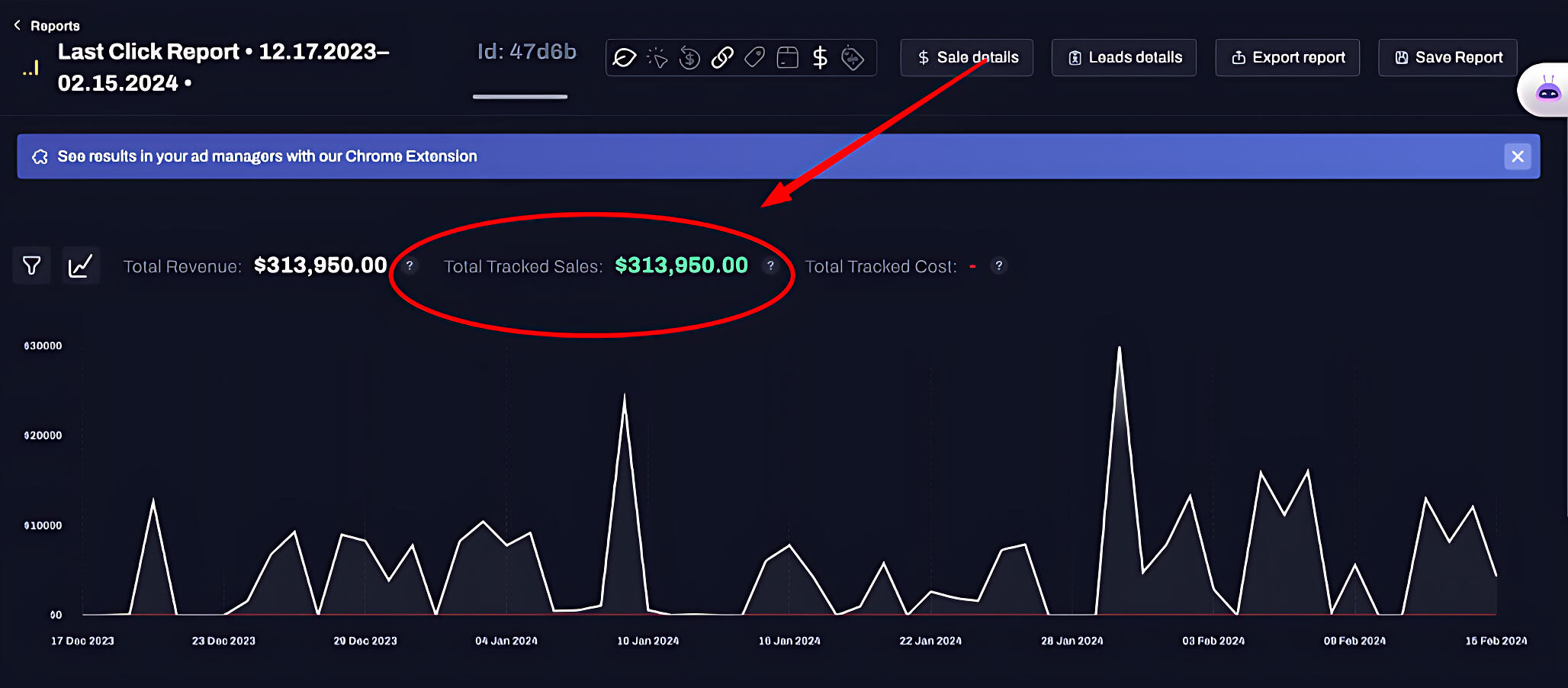Viewport: 1568px width, 688px height.
Task: Toggle the line chart view button
Action: click(81, 265)
